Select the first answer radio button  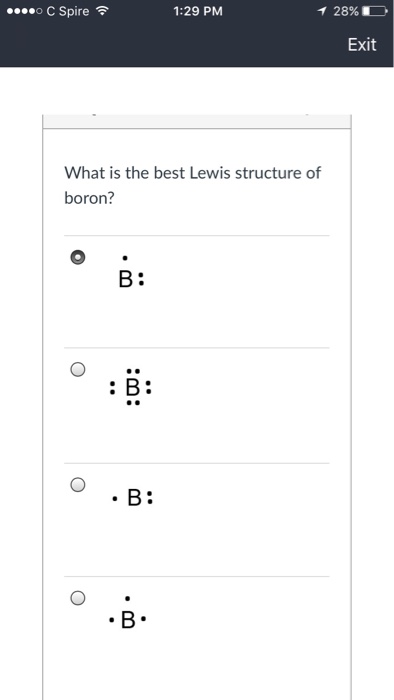78,257
